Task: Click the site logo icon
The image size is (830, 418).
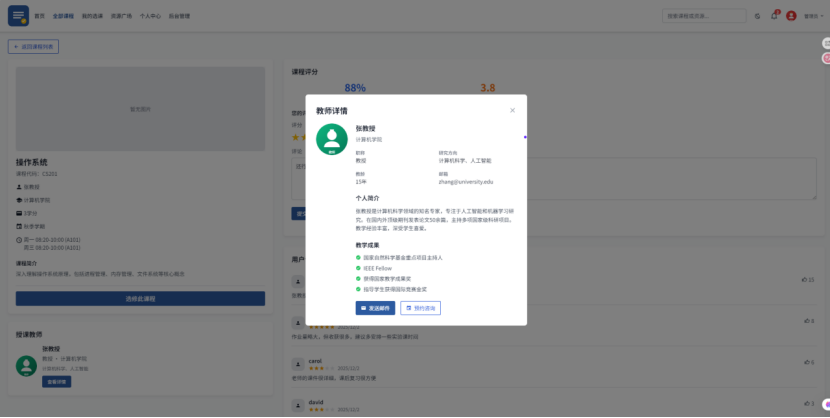Action: pos(19,16)
